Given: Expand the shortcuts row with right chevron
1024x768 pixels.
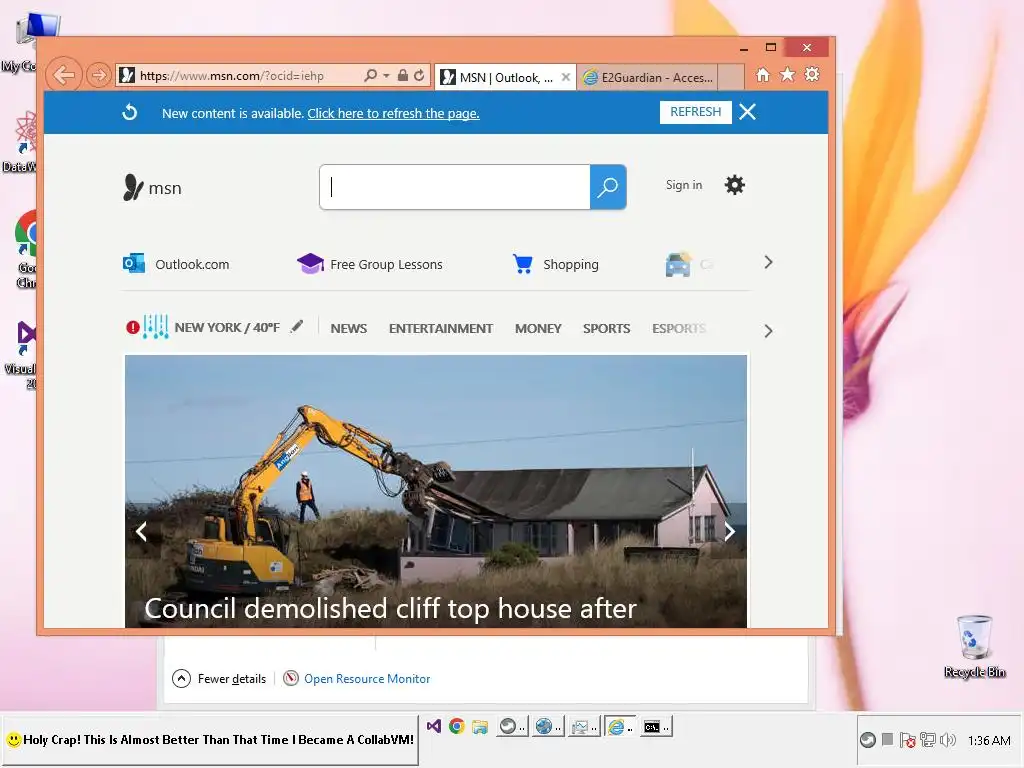Looking at the screenshot, I should point(768,263).
